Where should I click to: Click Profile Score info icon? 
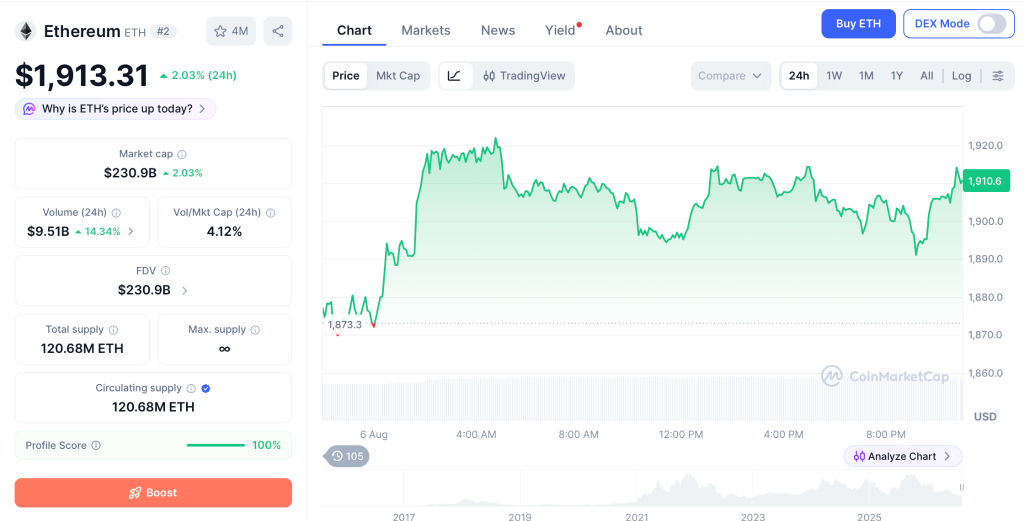pos(96,445)
